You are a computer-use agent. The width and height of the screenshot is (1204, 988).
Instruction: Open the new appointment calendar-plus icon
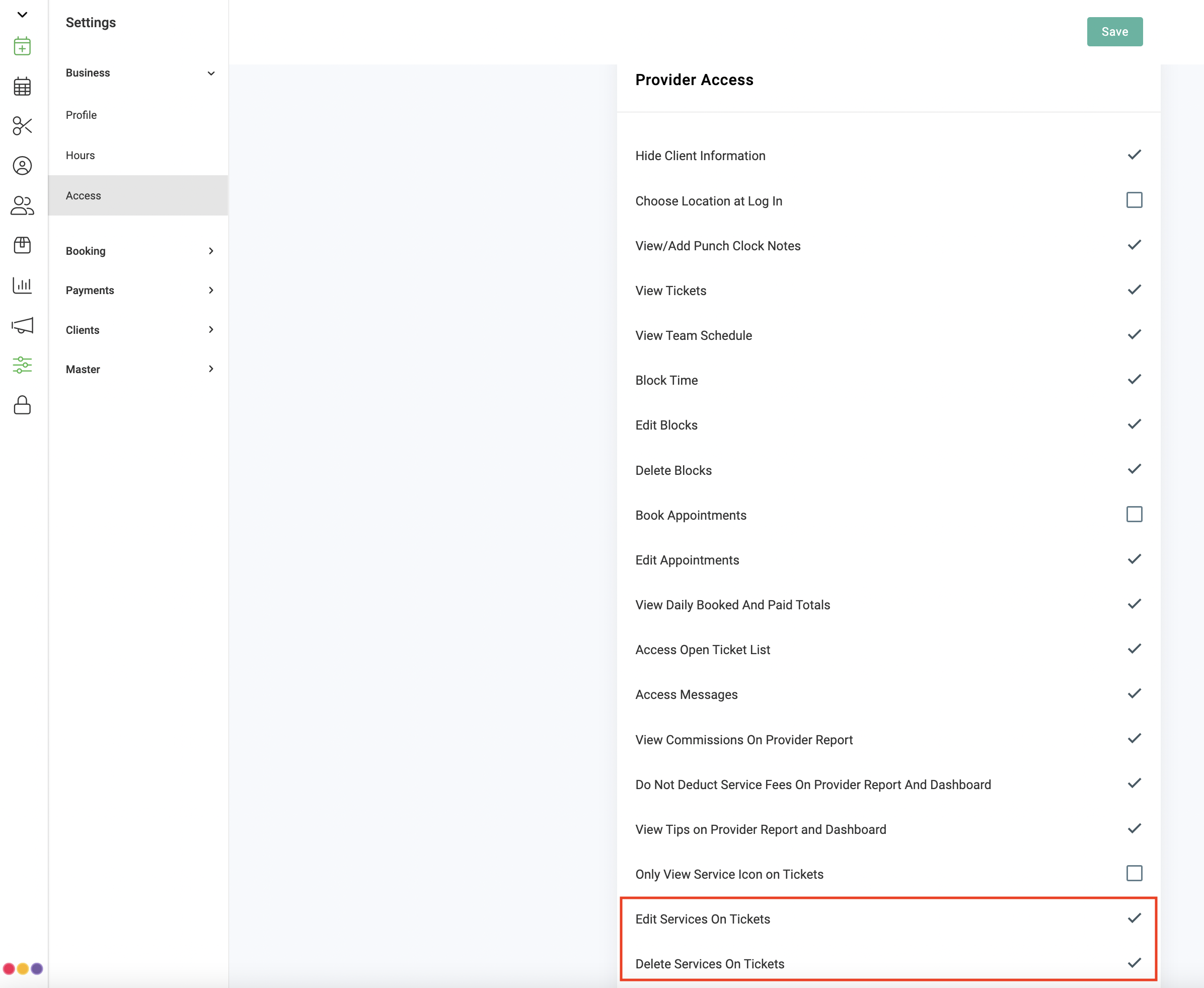point(22,46)
